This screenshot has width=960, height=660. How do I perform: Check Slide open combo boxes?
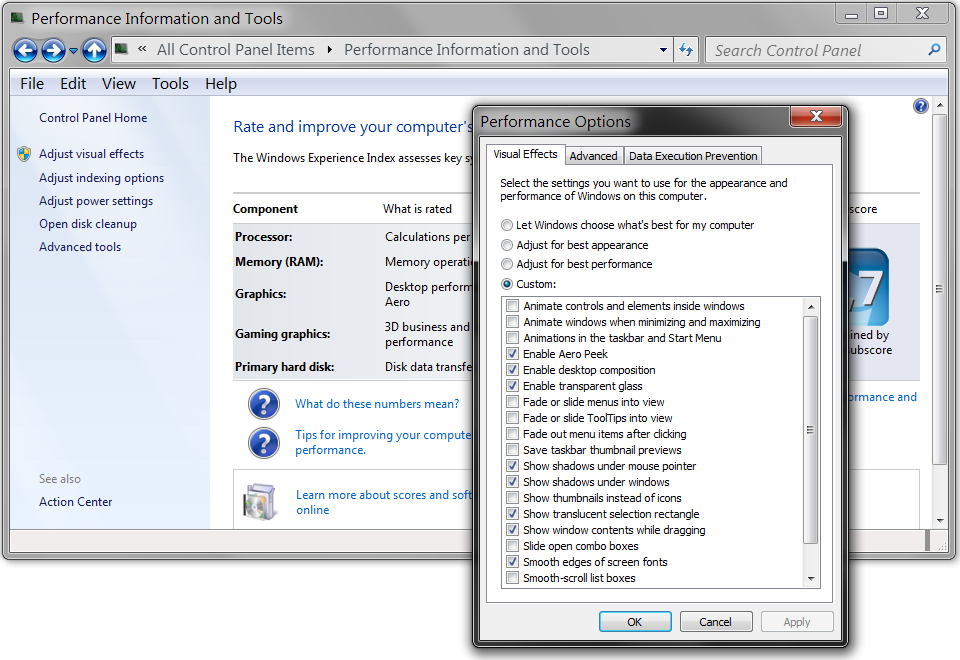[512, 546]
